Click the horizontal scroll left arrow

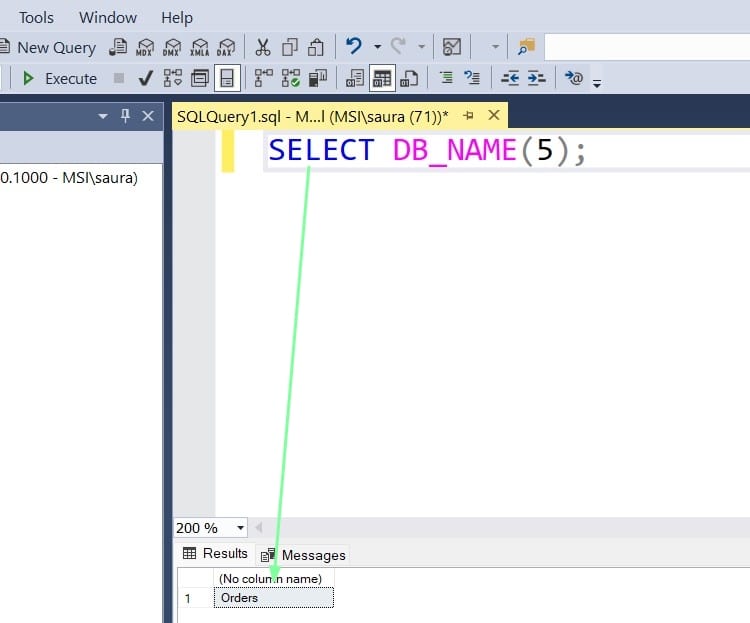point(259,527)
